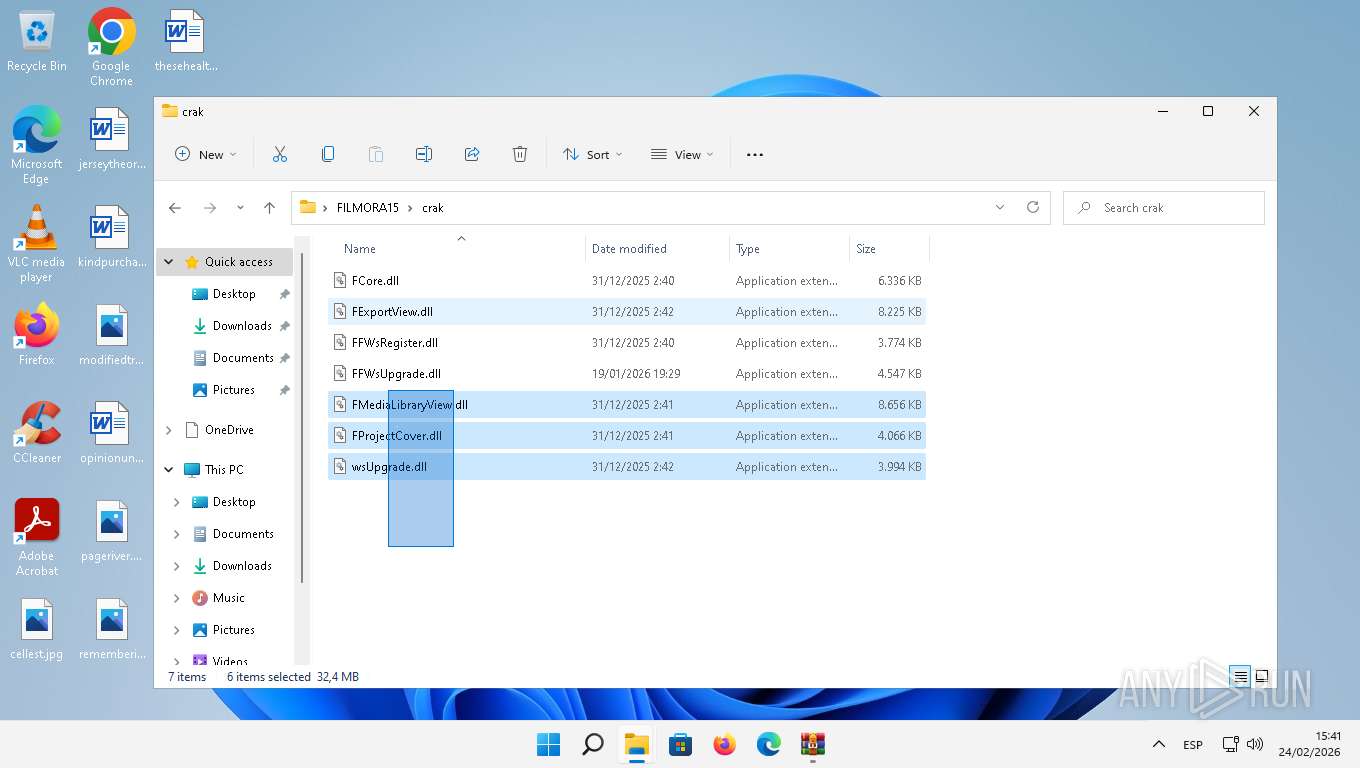Open cellest.jpg desktop image file
Viewport: 1360px width, 768px height.
point(36,630)
